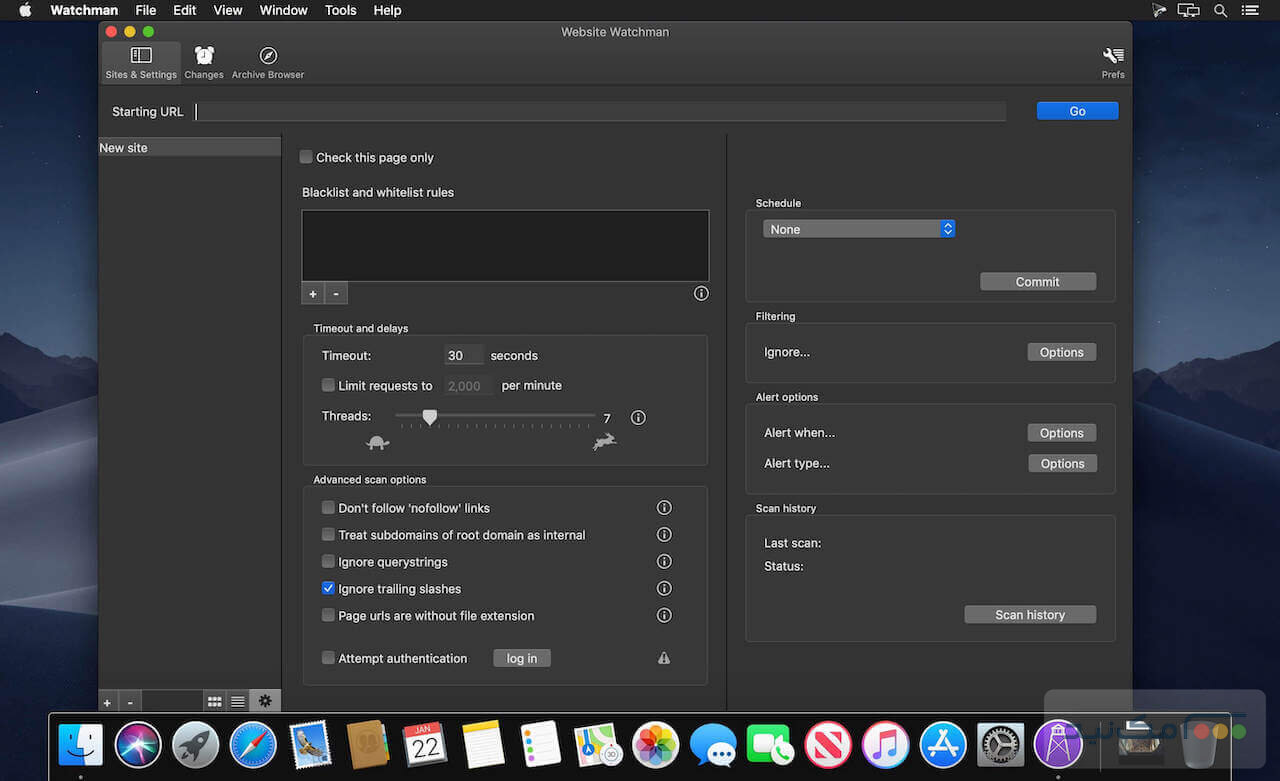Viewport: 1280px width, 781px height.
Task: Click the warning icon beside Attempt authentication
Action: click(664, 658)
